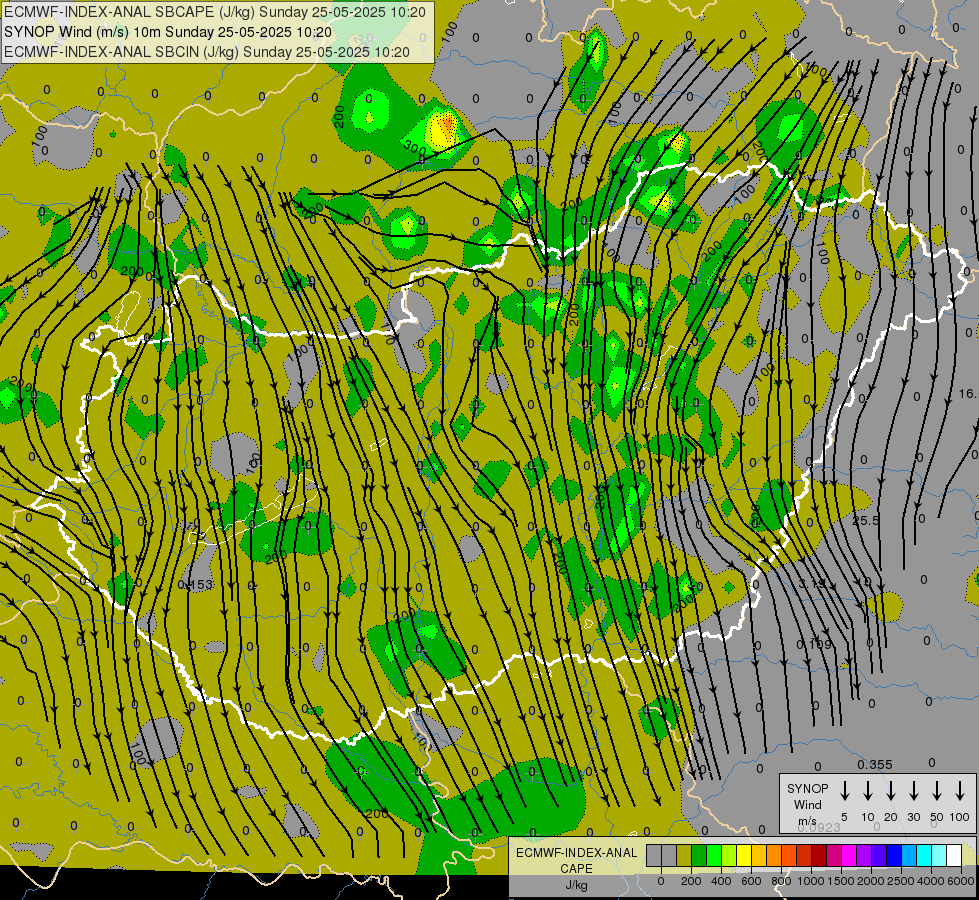The height and width of the screenshot is (900, 979).
Task: Select the magenta CAPE swatch
Action: coord(849,855)
